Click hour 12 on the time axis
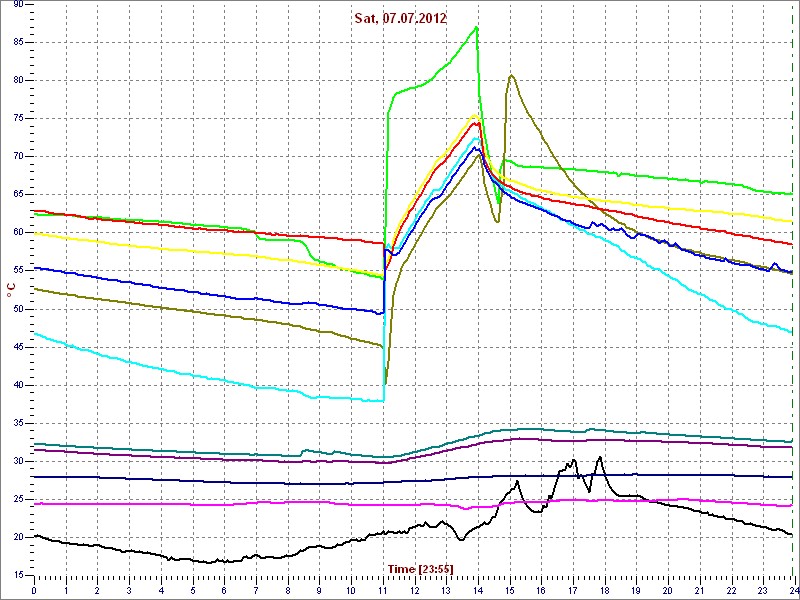The height and width of the screenshot is (600, 800). pos(414,591)
